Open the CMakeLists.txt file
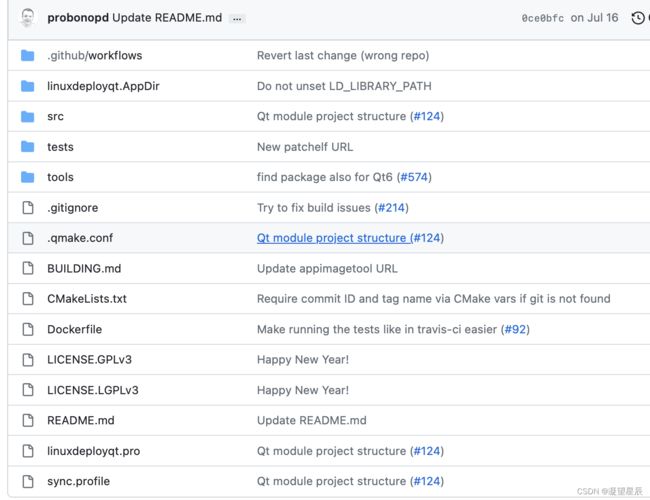 [x=87, y=299]
